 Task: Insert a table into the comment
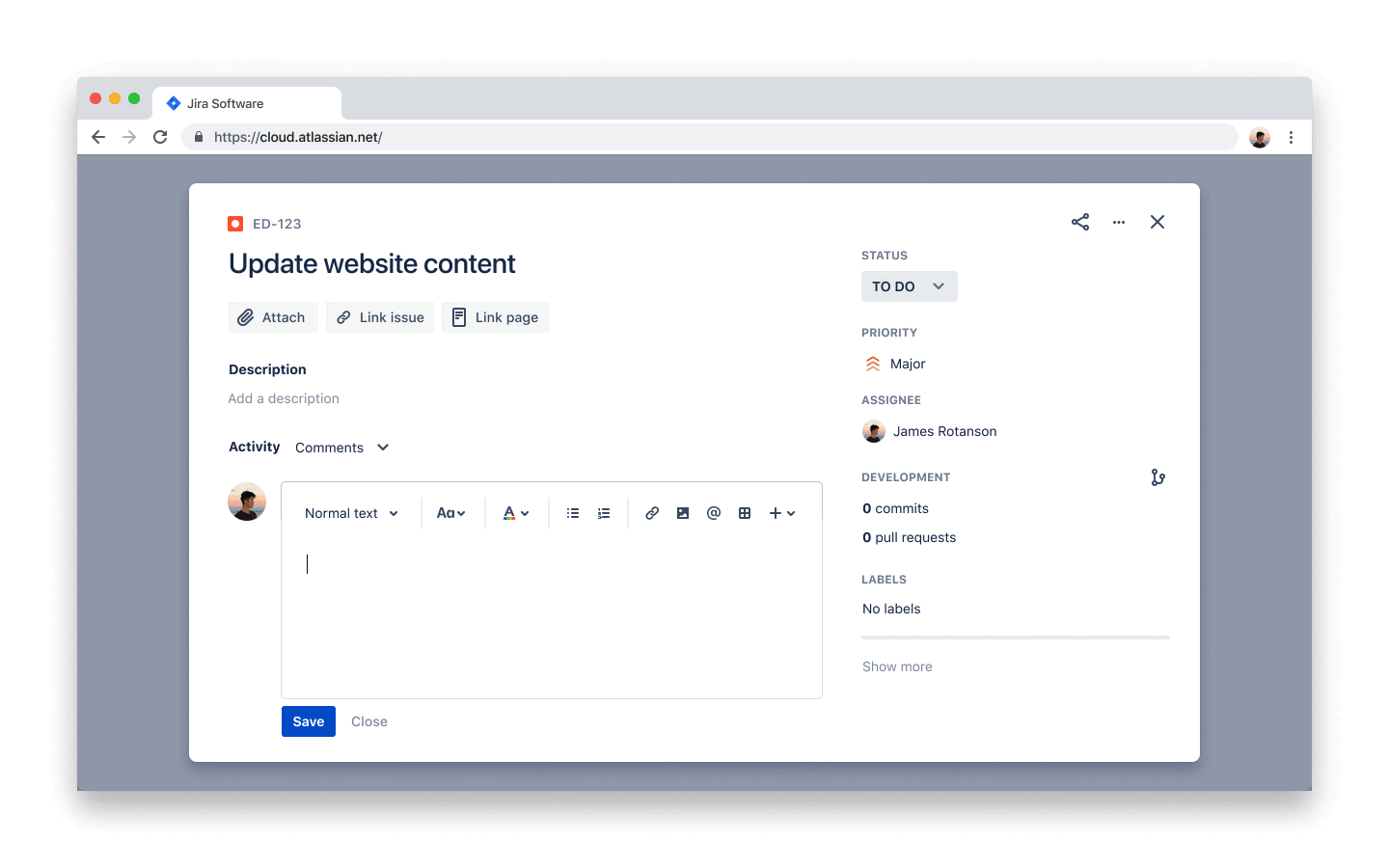tap(745, 512)
